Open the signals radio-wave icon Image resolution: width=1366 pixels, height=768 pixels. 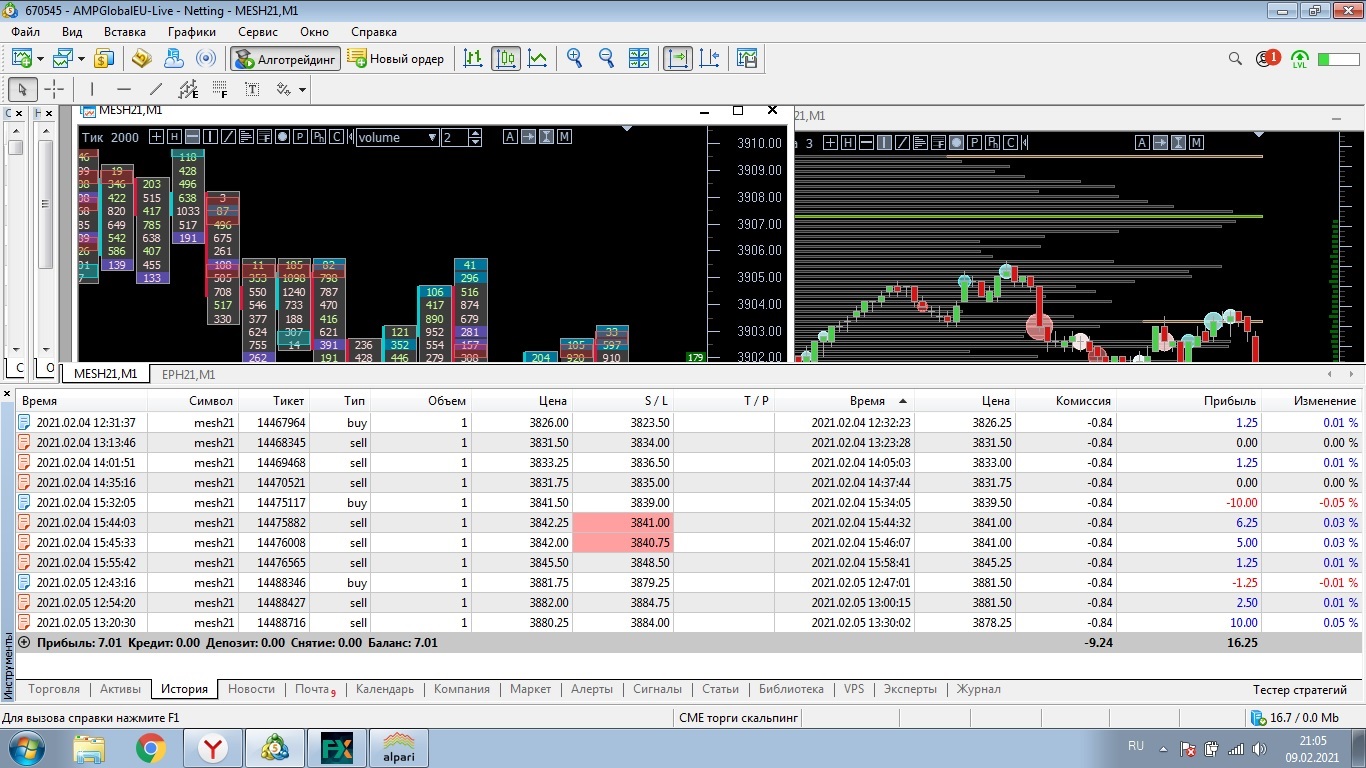[206, 59]
